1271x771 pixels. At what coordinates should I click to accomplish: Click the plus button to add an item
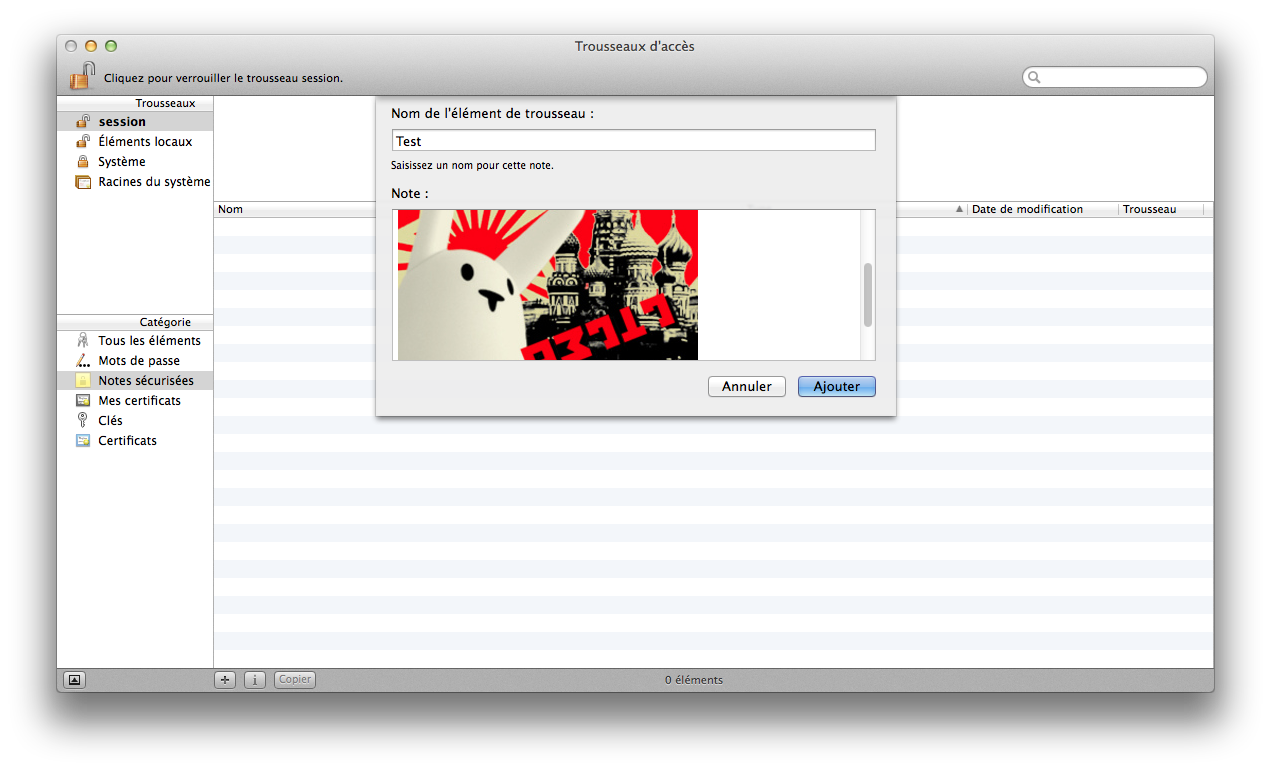[x=225, y=680]
